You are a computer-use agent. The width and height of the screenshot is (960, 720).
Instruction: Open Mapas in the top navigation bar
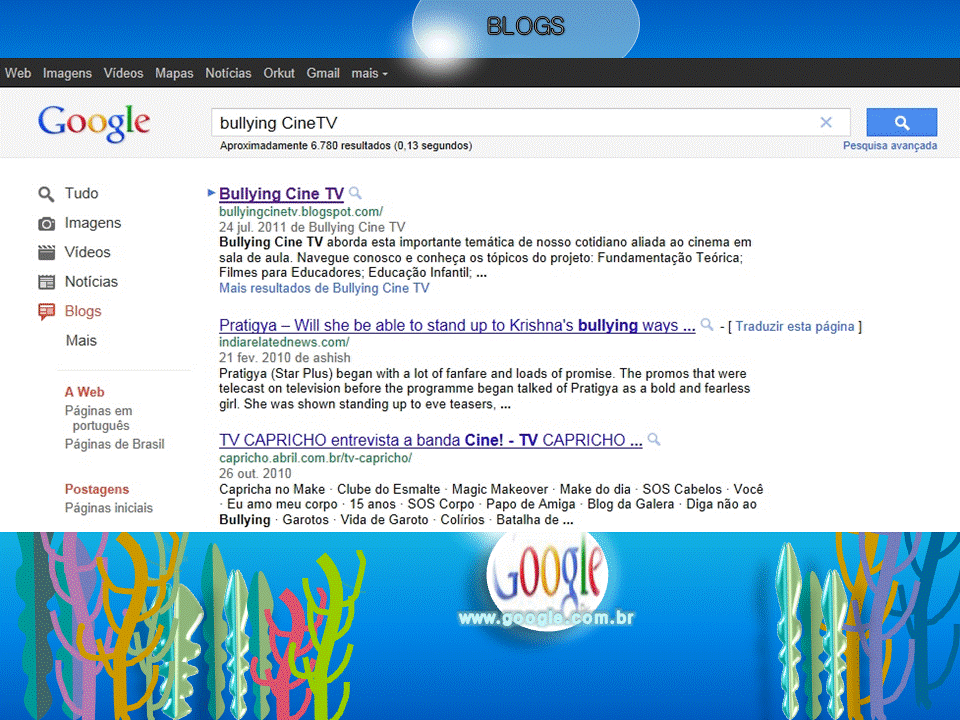coord(174,73)
